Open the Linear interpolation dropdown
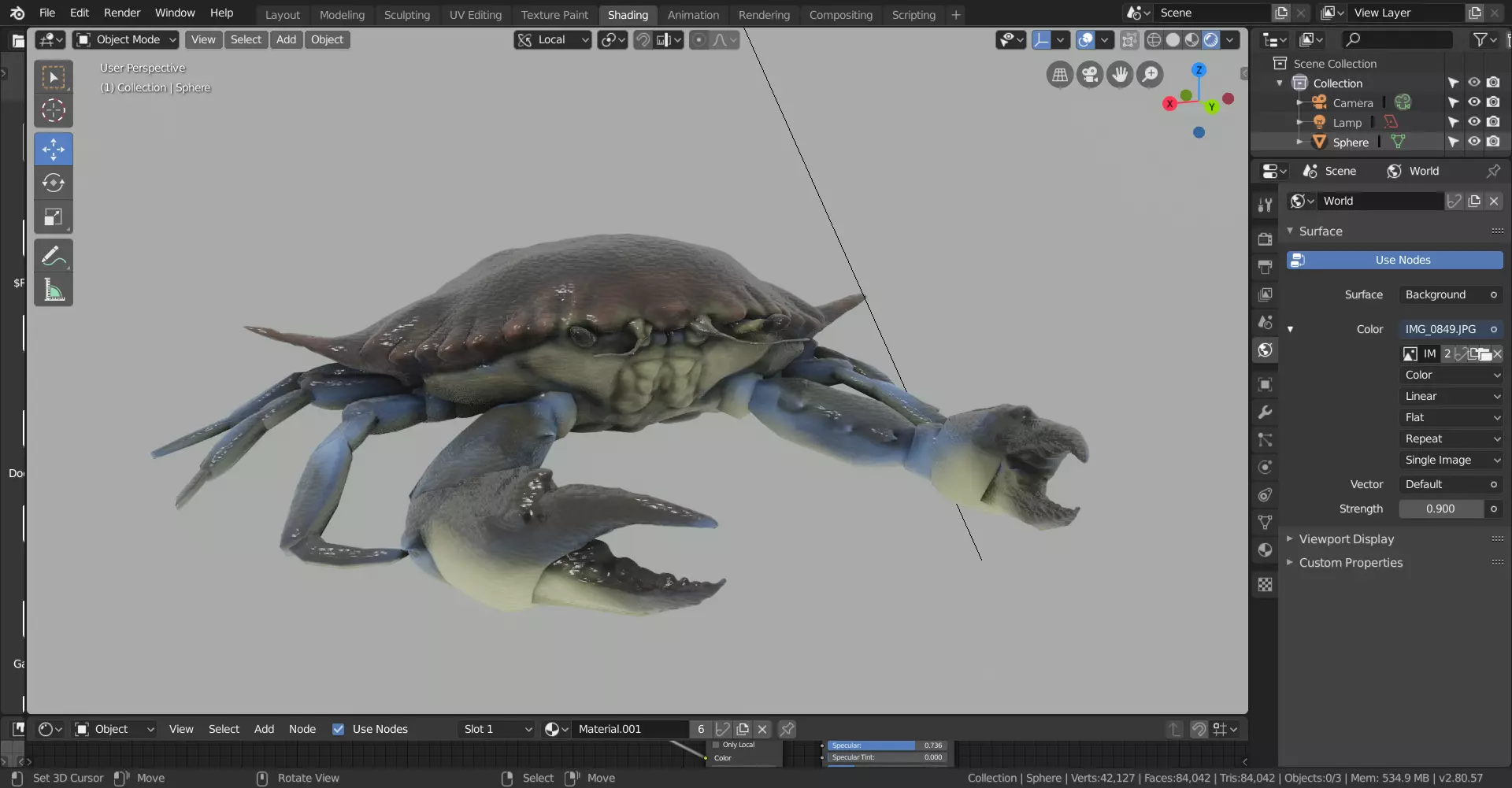Viewport: 1512px width, 788px height. click(1451, 396)
